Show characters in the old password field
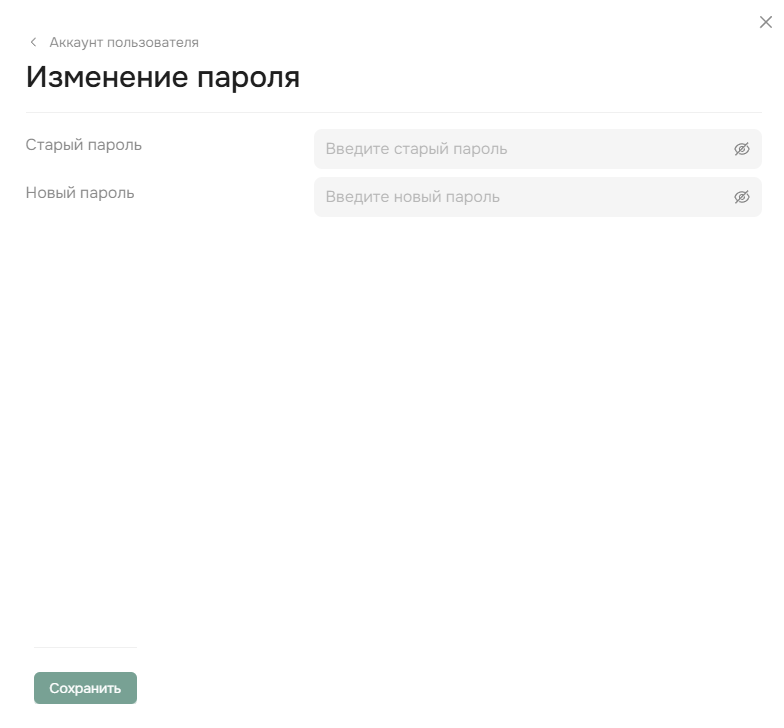This screenshot has width=784, height=728. pyautogui.click(x=741, y=149)
